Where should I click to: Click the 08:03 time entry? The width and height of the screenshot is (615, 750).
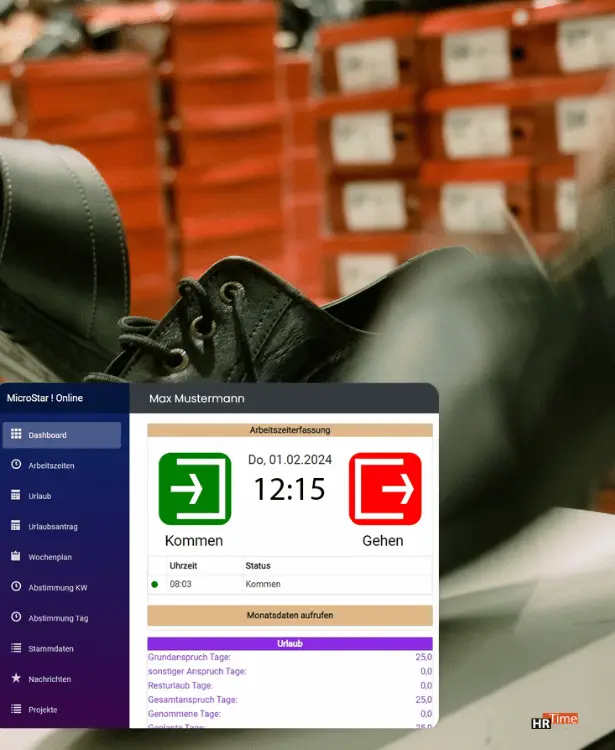[180, 584]
